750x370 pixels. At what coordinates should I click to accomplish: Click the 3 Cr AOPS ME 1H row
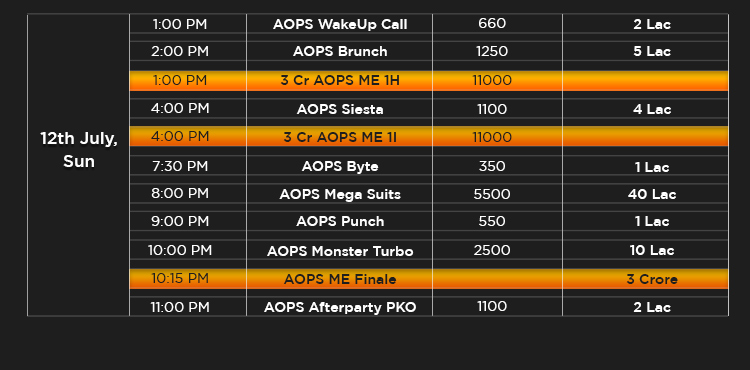(x=429, y=80)
